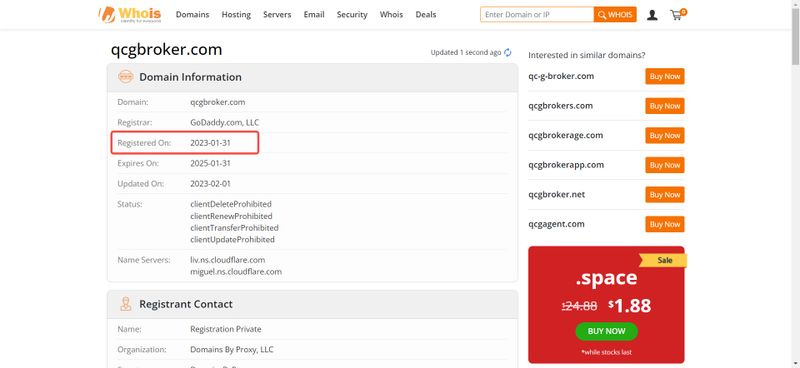Select the Registration Private name value
800x368 pixels.
coord(226,329)
